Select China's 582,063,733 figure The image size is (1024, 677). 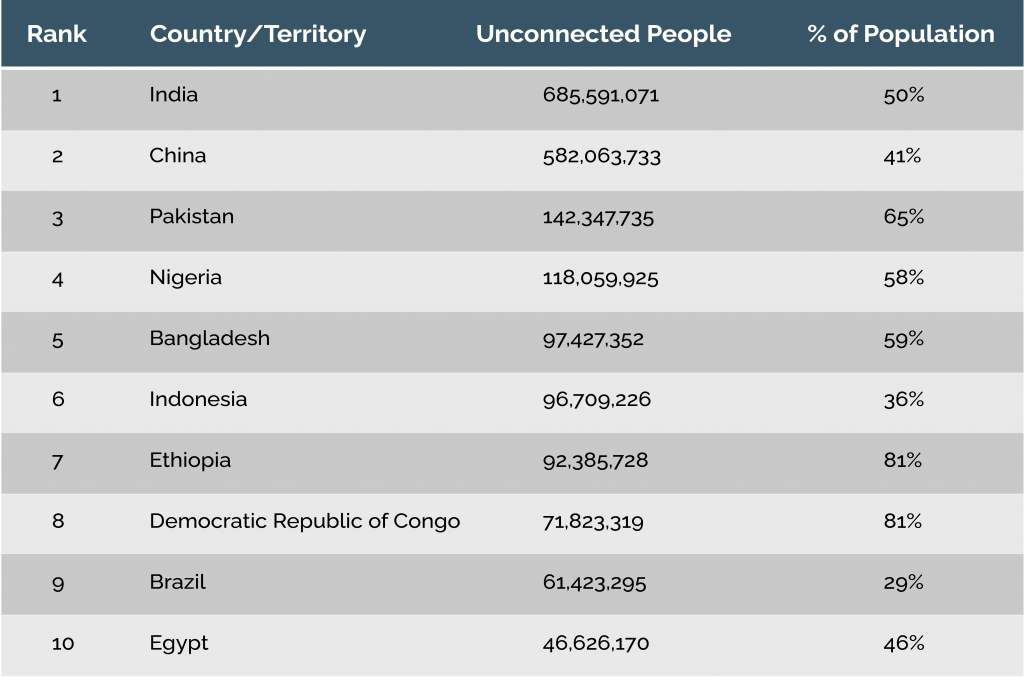(x=602, y=157)
